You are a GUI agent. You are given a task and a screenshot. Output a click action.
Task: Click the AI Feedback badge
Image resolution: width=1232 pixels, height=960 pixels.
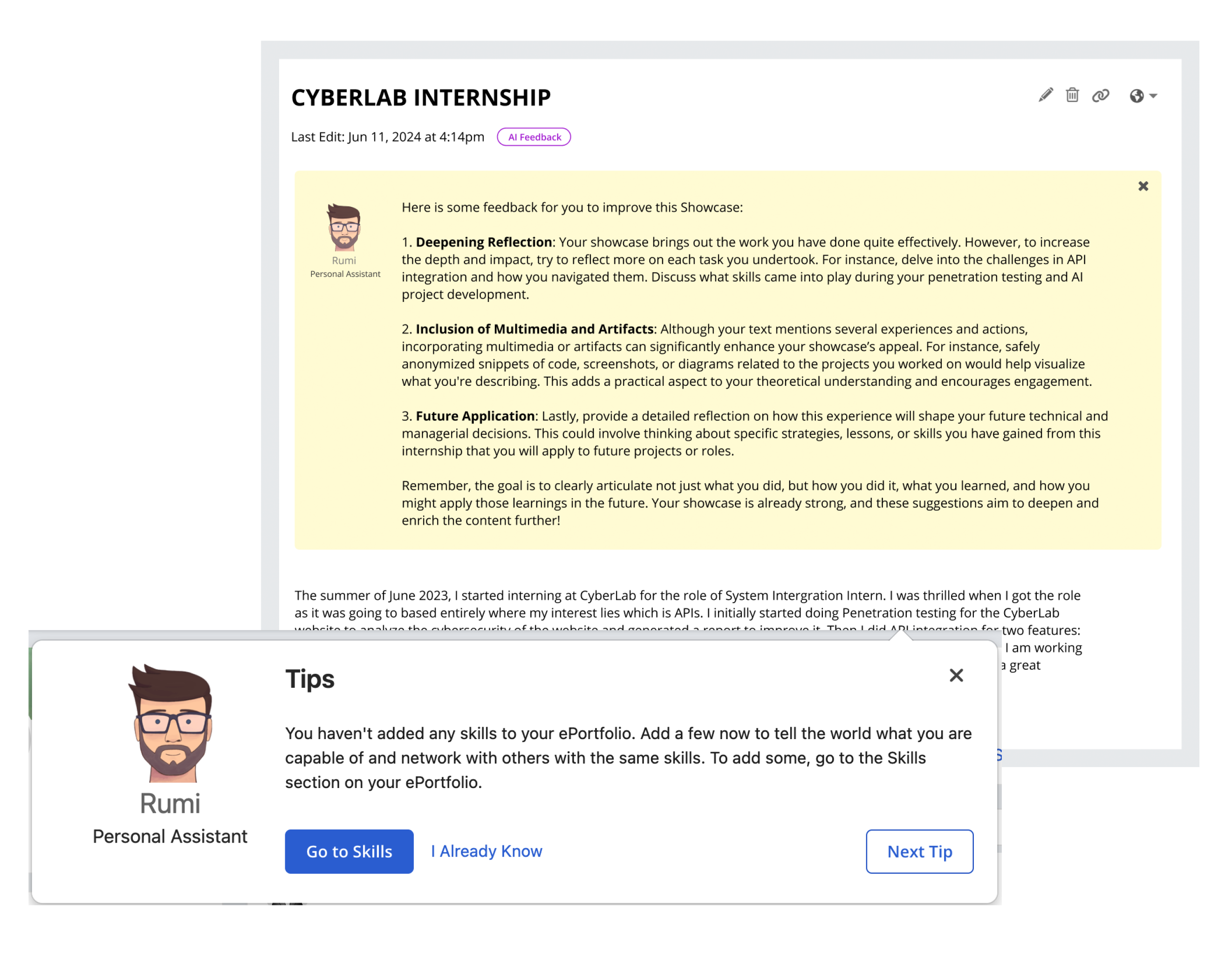pyautogui.click(x=534, y=137)
